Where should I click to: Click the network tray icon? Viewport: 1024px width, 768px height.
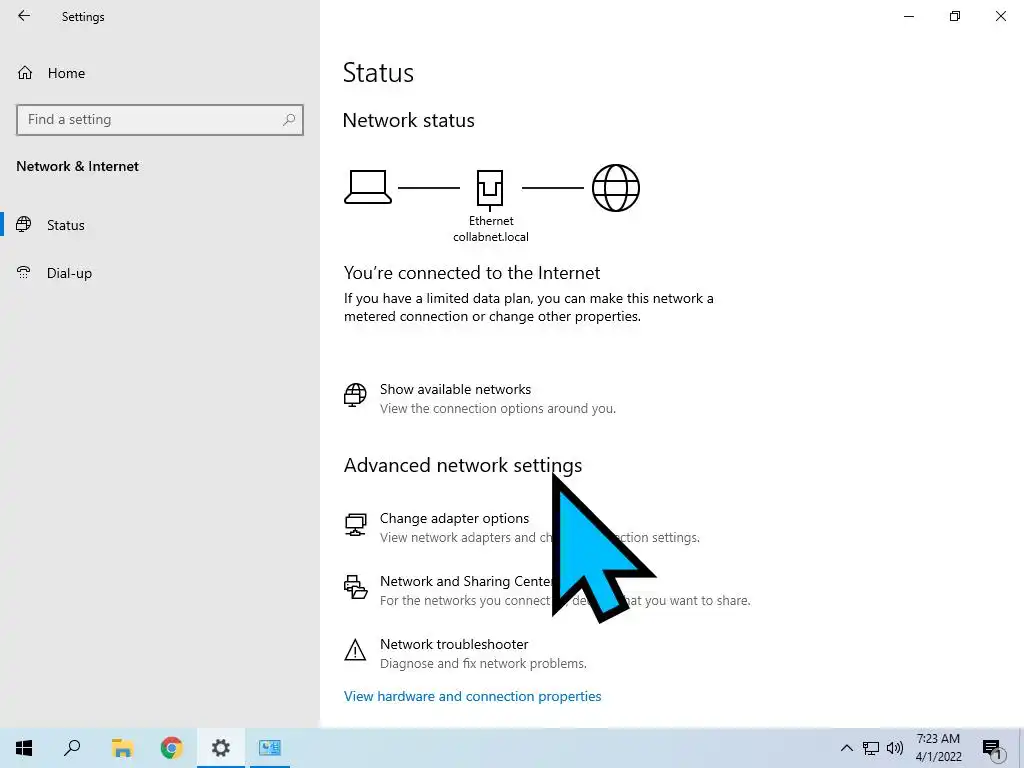(x=871, y=748)
